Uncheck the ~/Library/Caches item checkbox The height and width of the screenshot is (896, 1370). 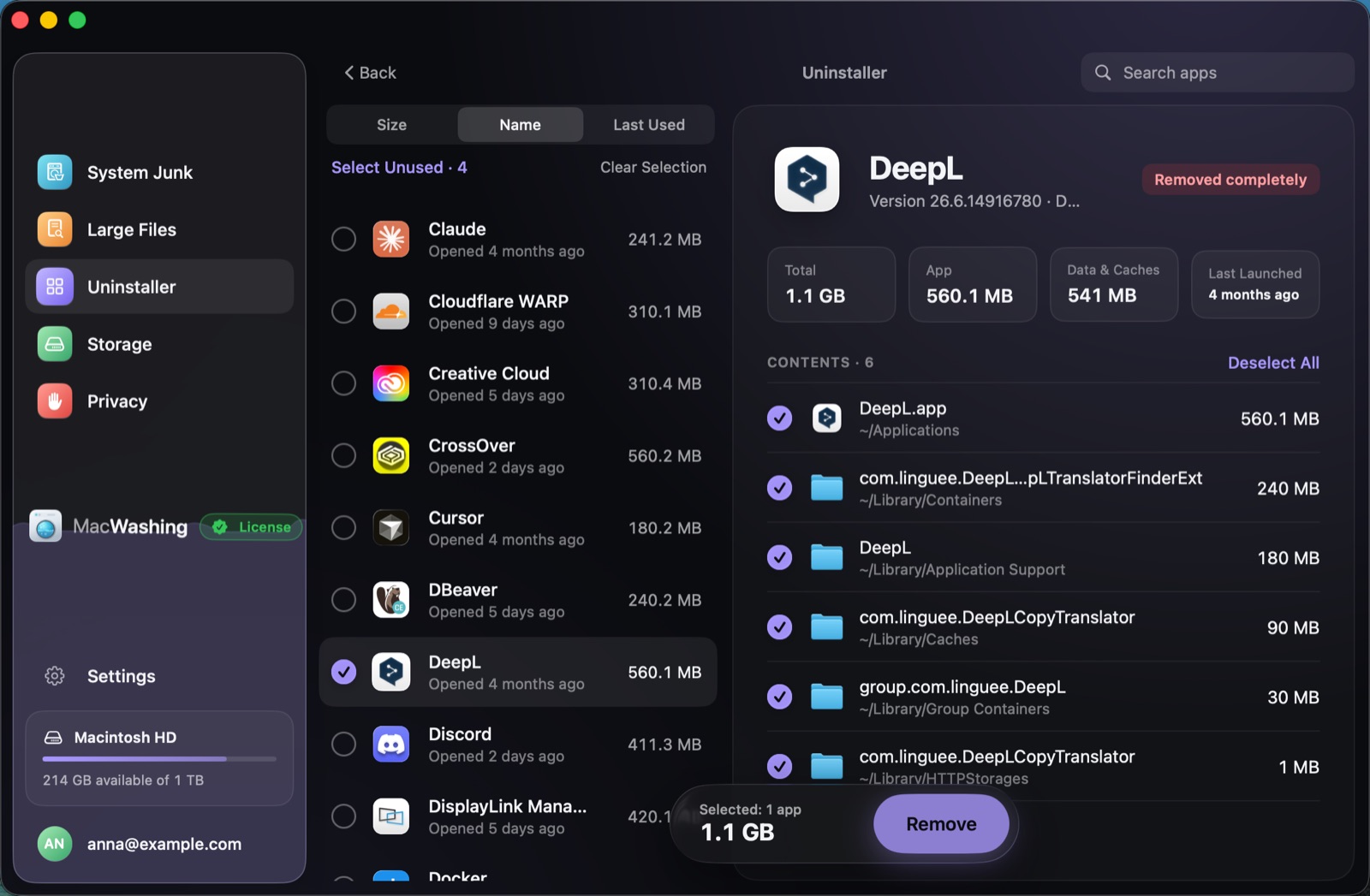point(779,627)
